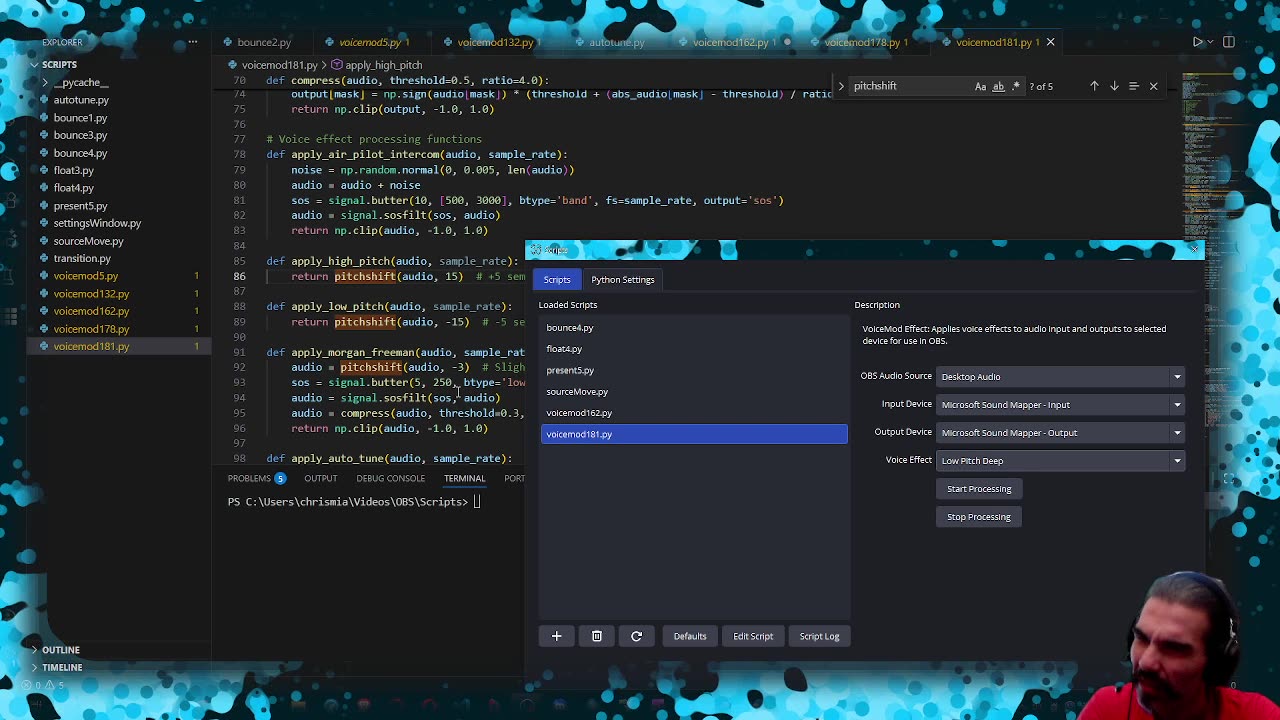Close the find widget
Screen dimensions: 1280x720
tap(1153, 86)
